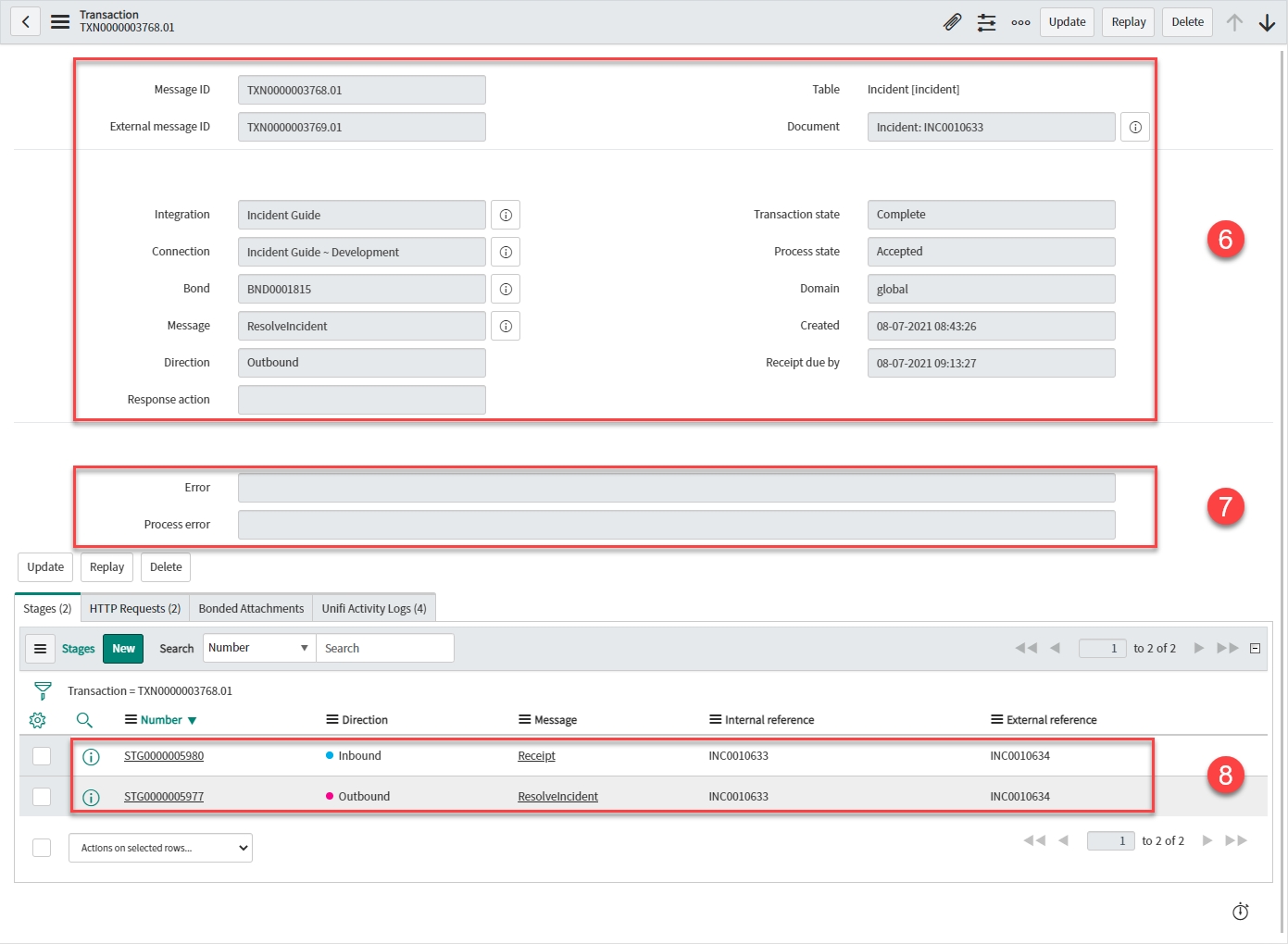1288x944 pixels.
Task: Preview record STG0000005980 info icon
Action: [91, 757]
